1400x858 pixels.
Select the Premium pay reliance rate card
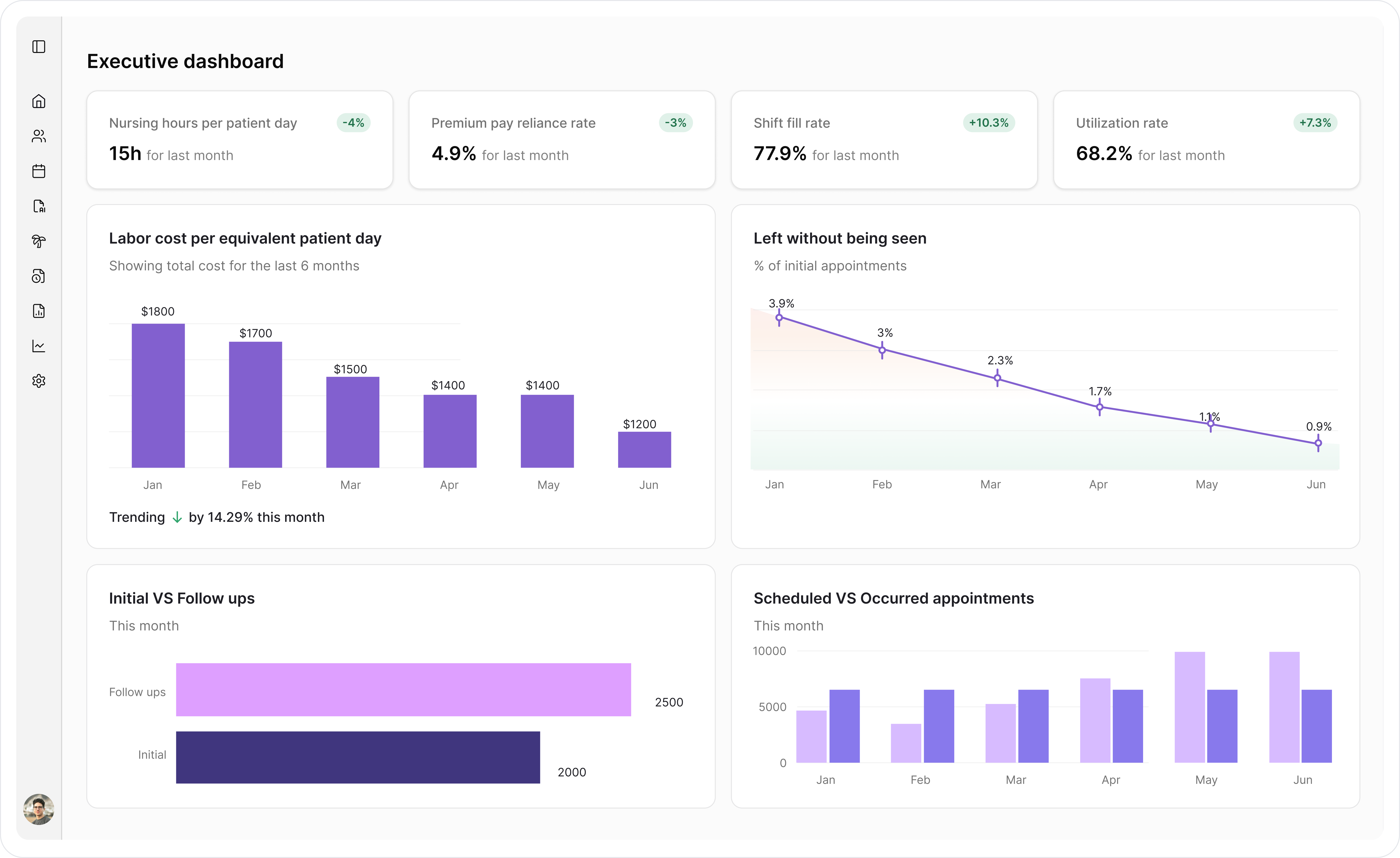click(x=562, y=140)
